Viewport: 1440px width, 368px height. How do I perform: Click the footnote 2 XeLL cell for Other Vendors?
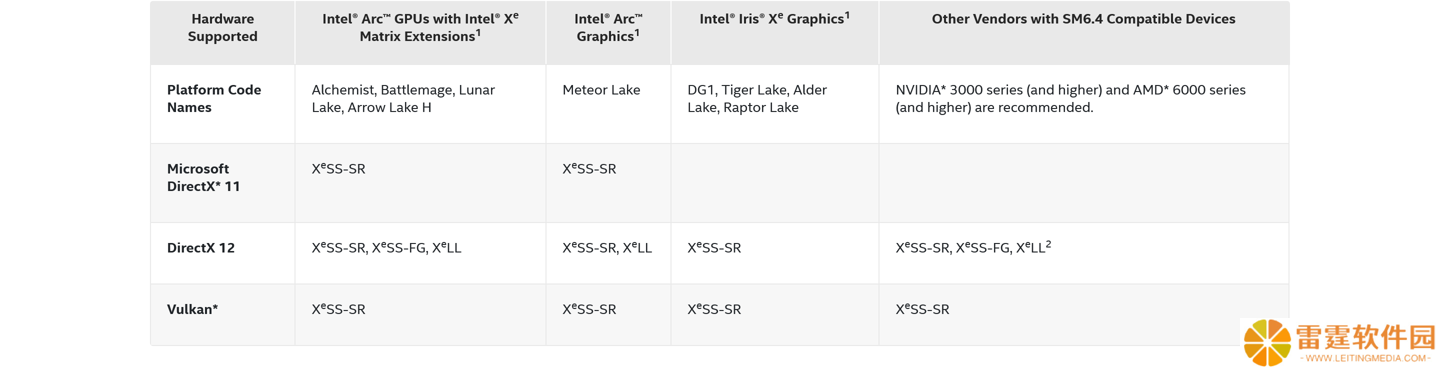pos(973,247)
